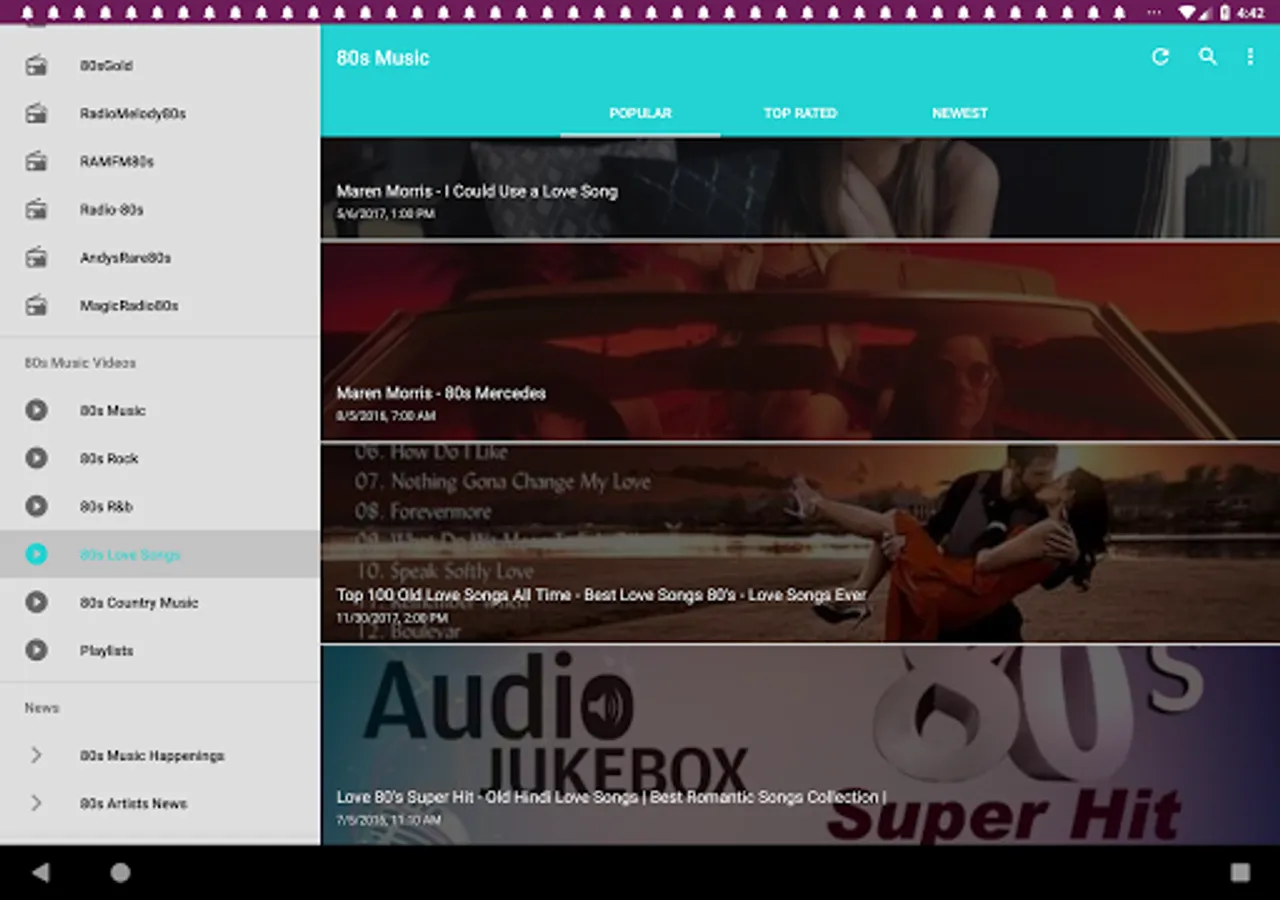This screenshot has width=1280, height=900.
Task: Expand the chevron beside 80s Artists News
Action: [x=36, y=803]
